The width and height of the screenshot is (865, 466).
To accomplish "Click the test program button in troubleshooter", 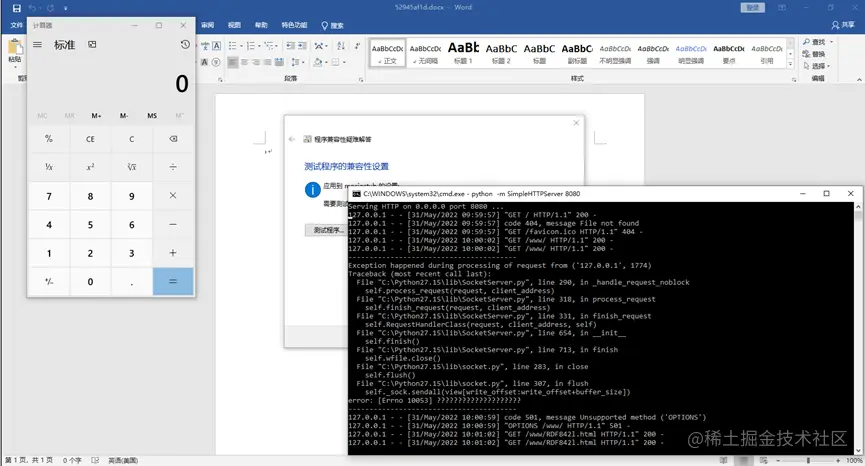I will (327, 230).
